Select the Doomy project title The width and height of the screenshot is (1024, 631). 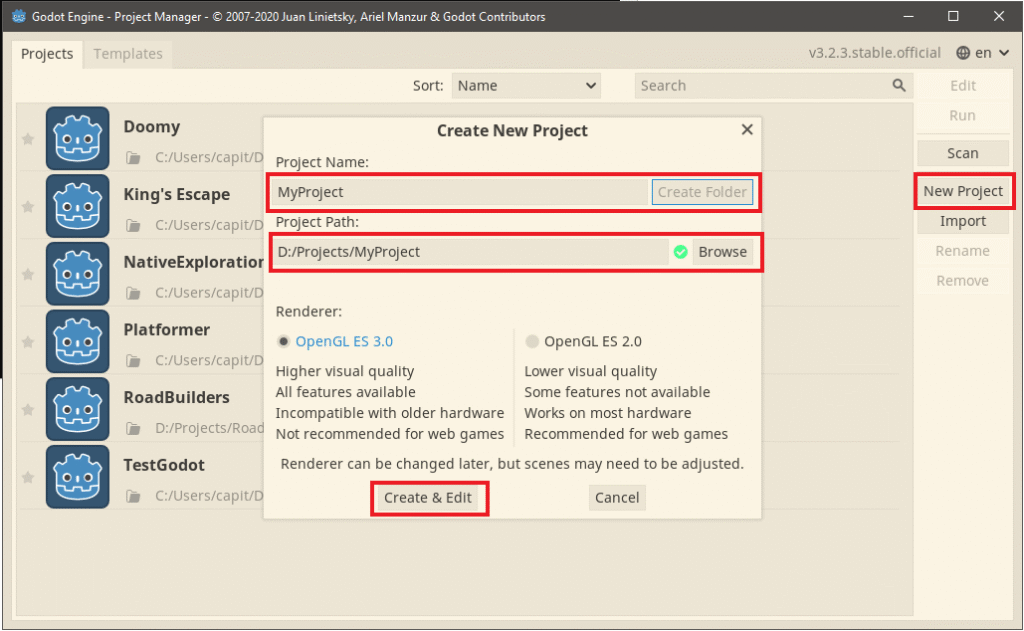coord(152,127)
